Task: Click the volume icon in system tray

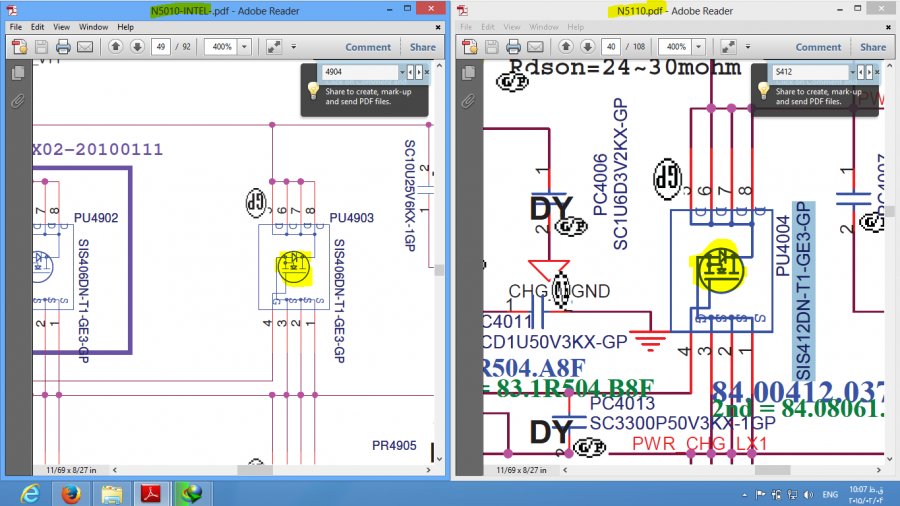Action: click(808, 495)
